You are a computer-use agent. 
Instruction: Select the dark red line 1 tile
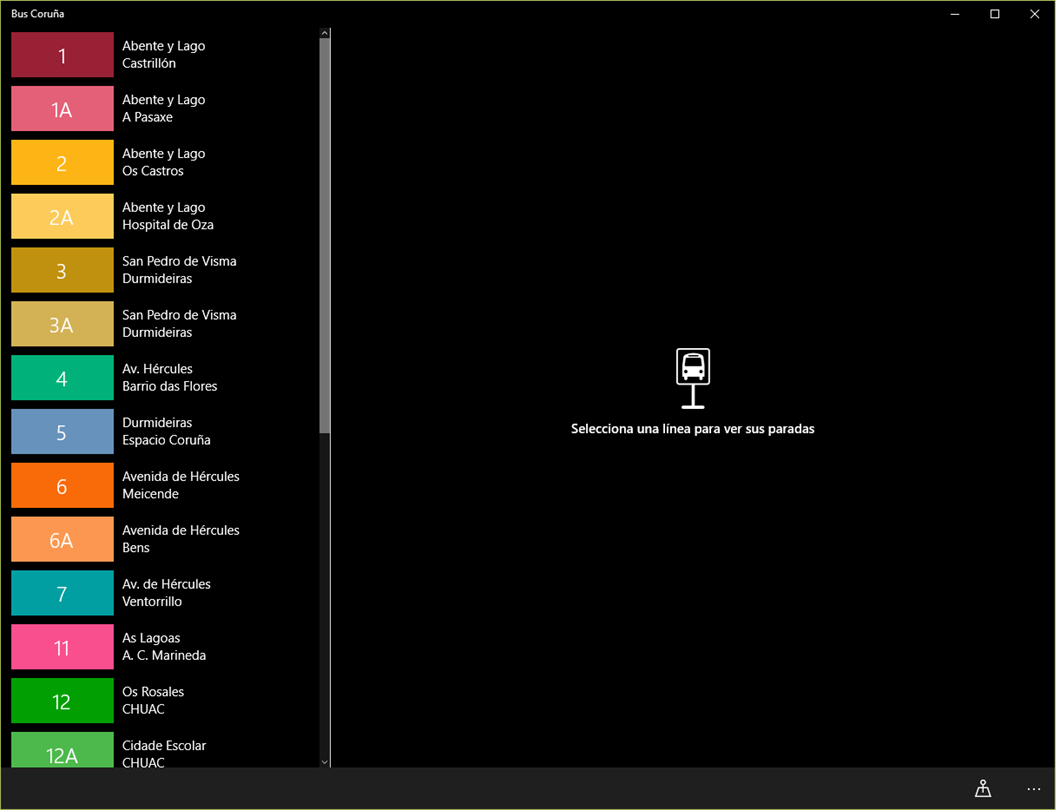62,55
